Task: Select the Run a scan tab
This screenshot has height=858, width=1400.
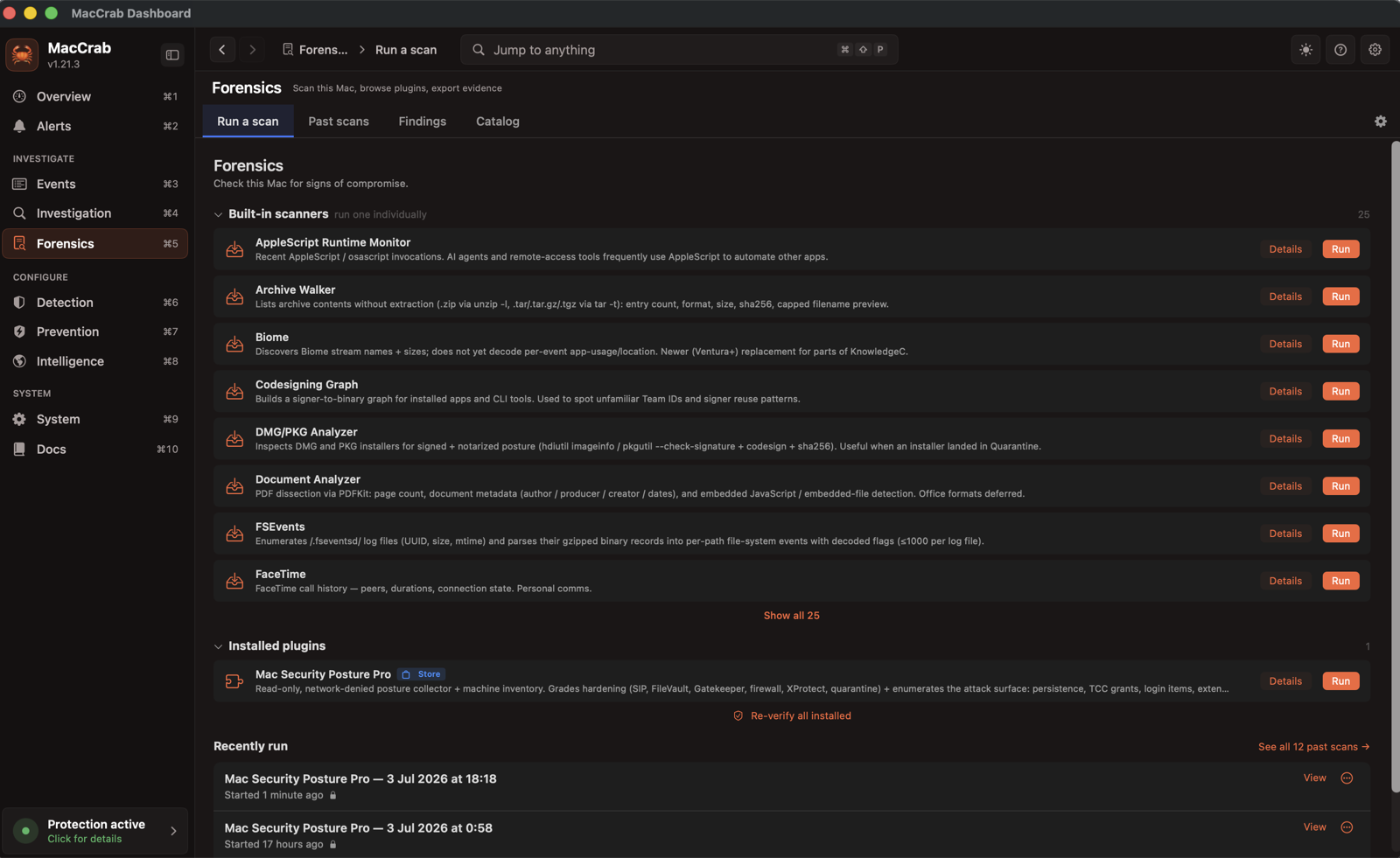Action: (248, 122)
